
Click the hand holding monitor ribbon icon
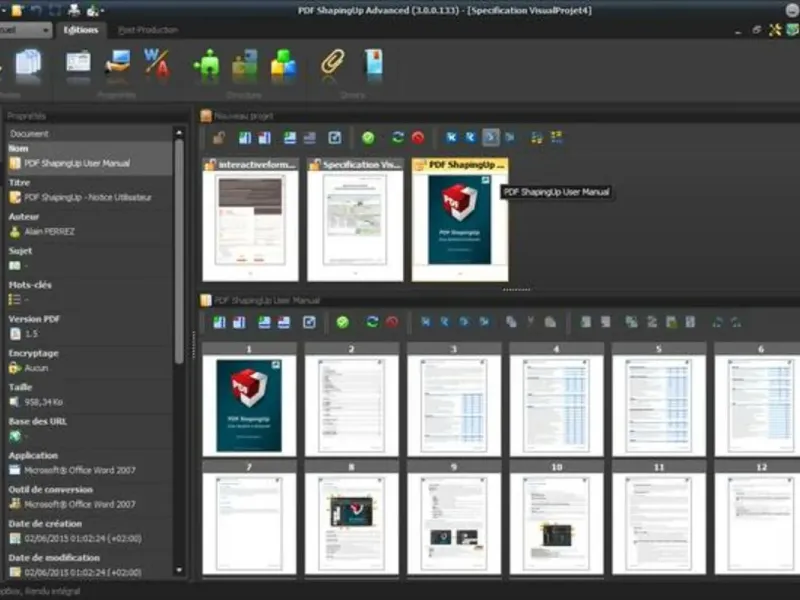(118, 63)
